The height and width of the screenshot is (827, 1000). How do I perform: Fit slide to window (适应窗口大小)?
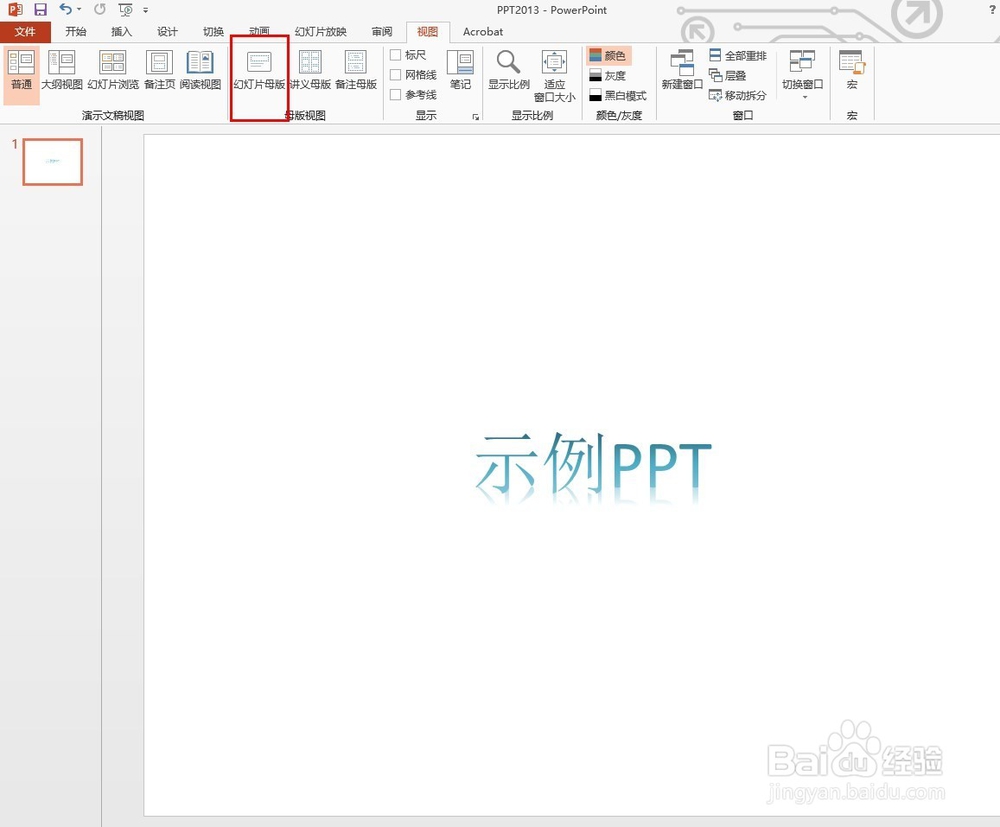(x=554, y=76)
